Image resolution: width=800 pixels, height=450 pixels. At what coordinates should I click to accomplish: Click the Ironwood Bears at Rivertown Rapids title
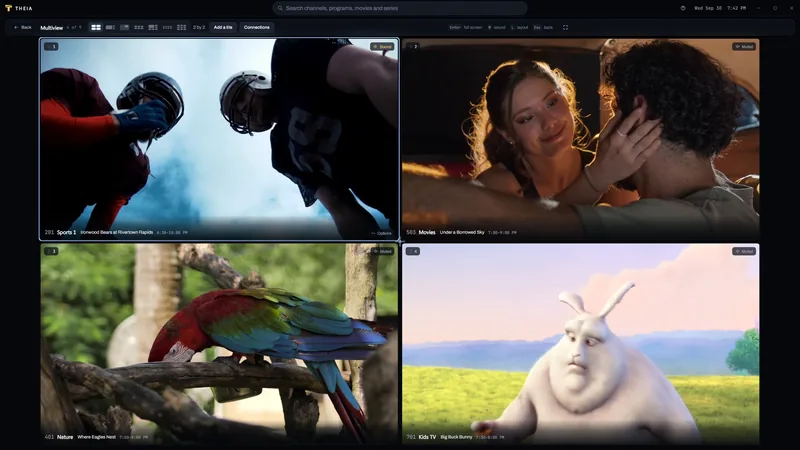(117, 232)
